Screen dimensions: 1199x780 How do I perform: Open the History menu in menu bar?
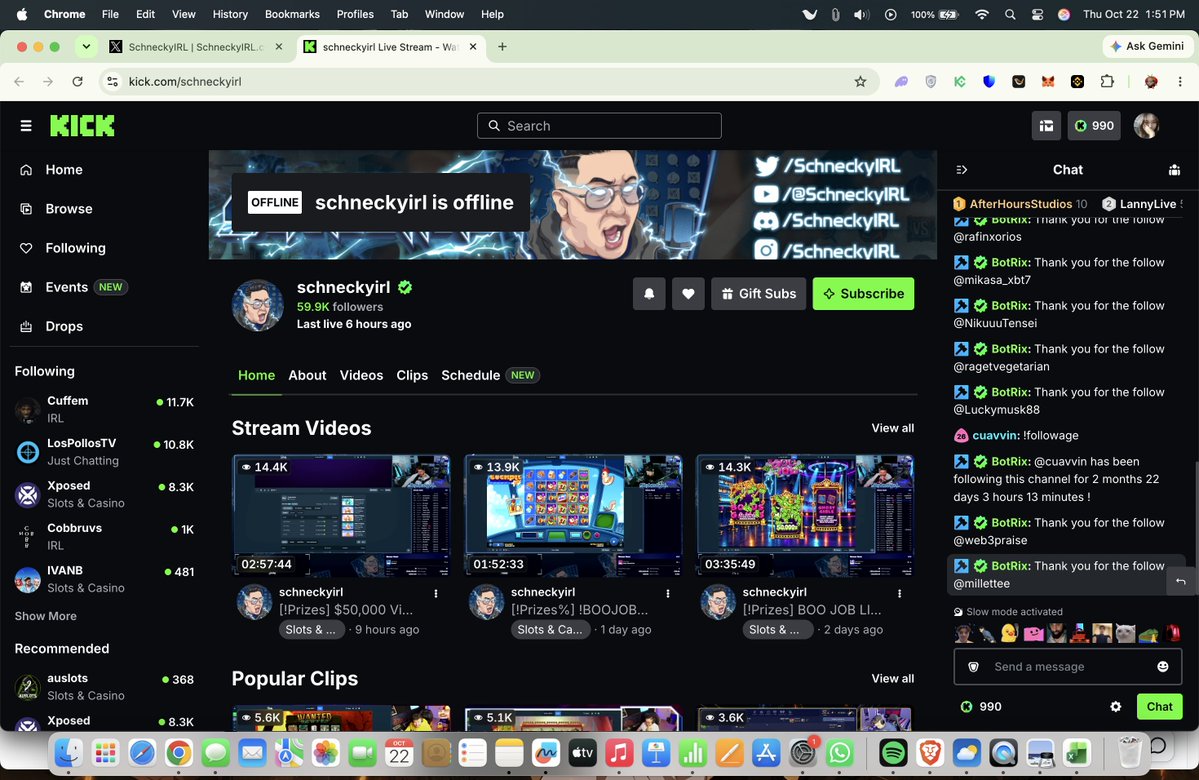(230, 14)
